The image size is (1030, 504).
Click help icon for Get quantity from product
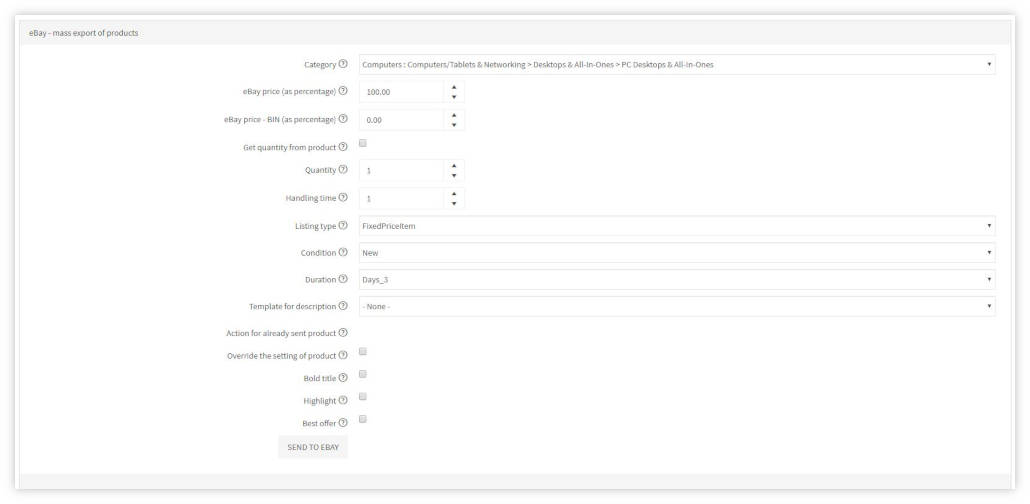click(x=343, y=147)
